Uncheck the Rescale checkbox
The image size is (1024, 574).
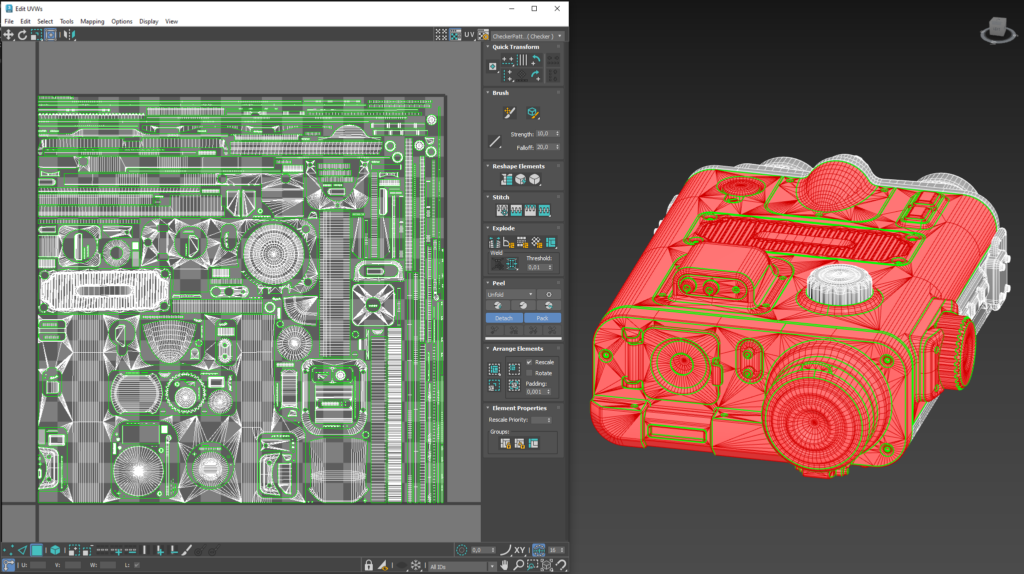[529, 362]
